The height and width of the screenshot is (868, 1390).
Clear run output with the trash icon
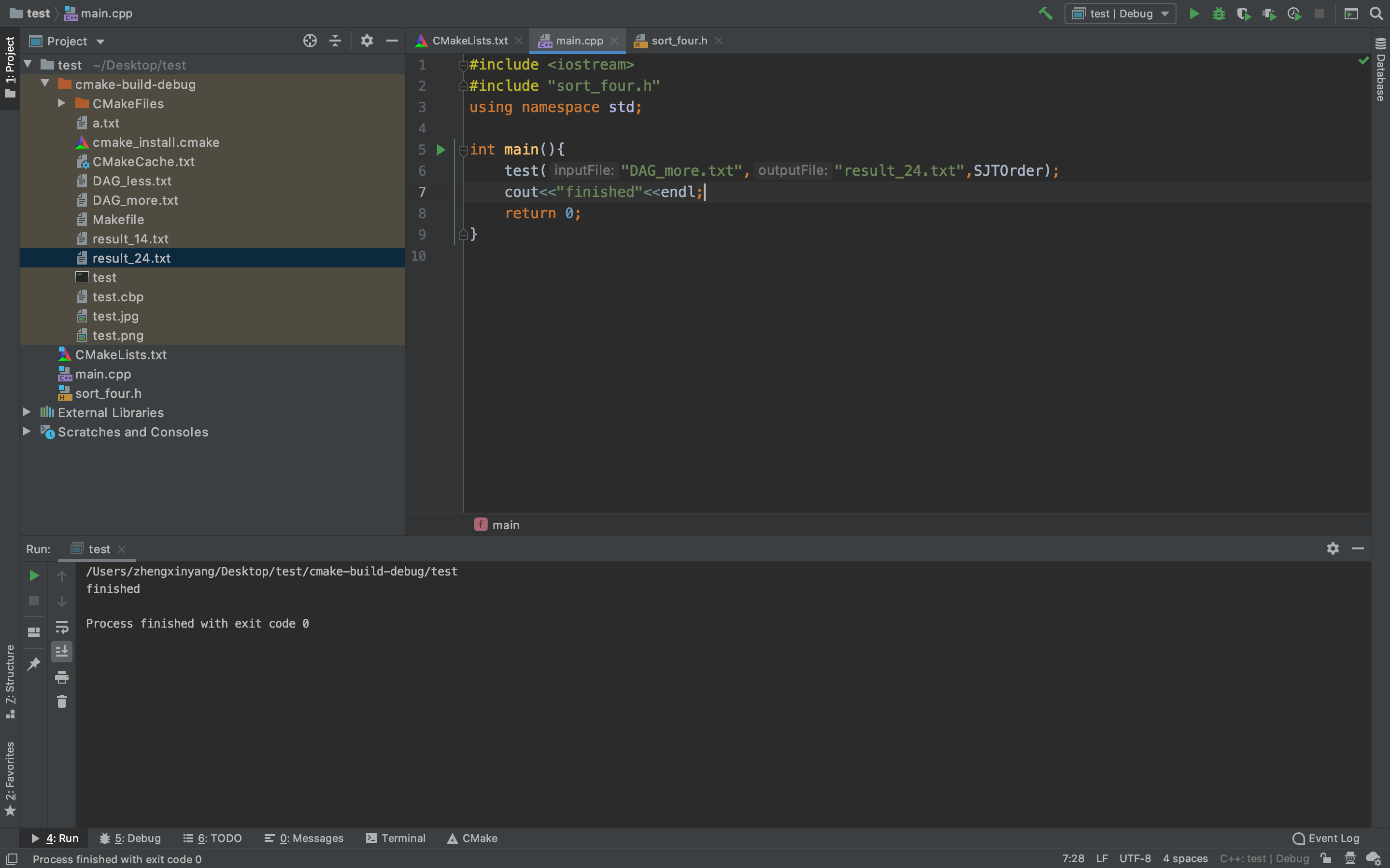tap(61, 701)
